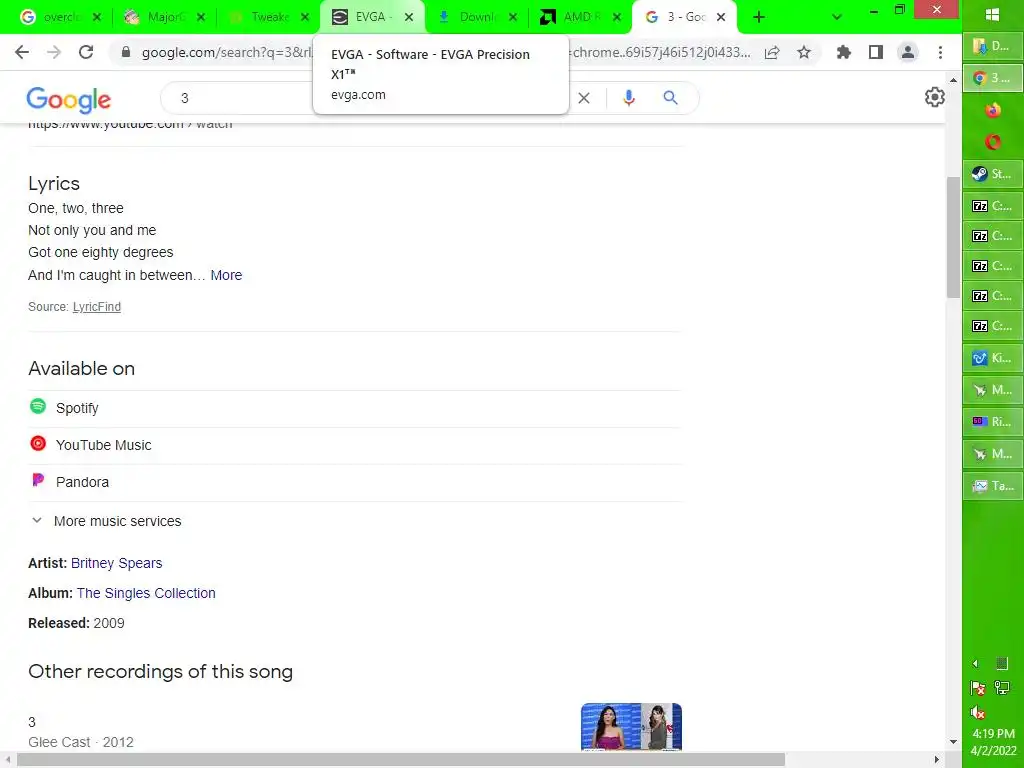The width and height of the screenshot is (1024, 768).
Task: Open the Glee Cast video thumbnail
Action: coord(631,727)
